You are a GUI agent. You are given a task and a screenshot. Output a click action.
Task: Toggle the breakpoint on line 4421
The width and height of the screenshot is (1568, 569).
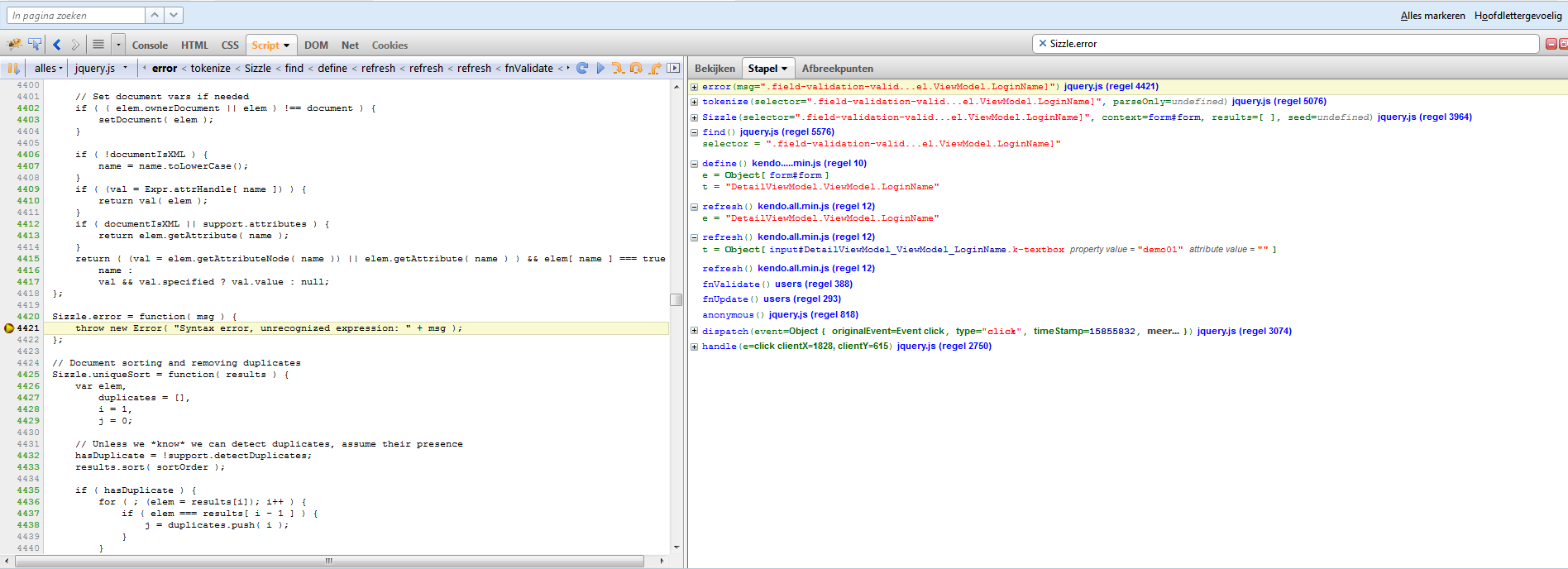[9, 328]
